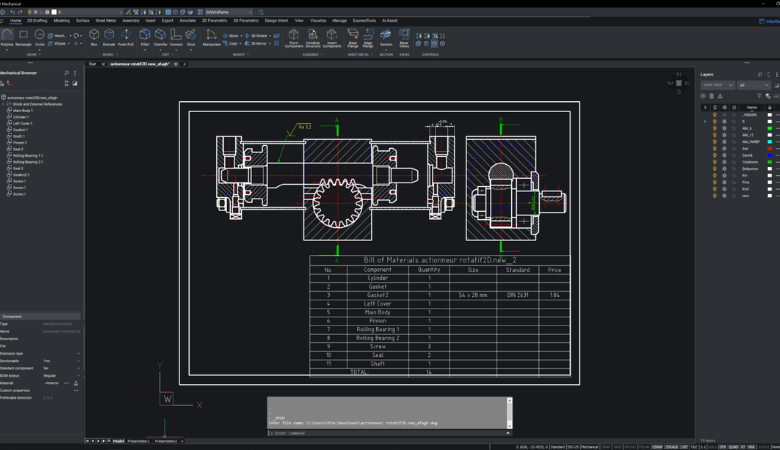Open the Assembly ribbon tab

point(131,21)
